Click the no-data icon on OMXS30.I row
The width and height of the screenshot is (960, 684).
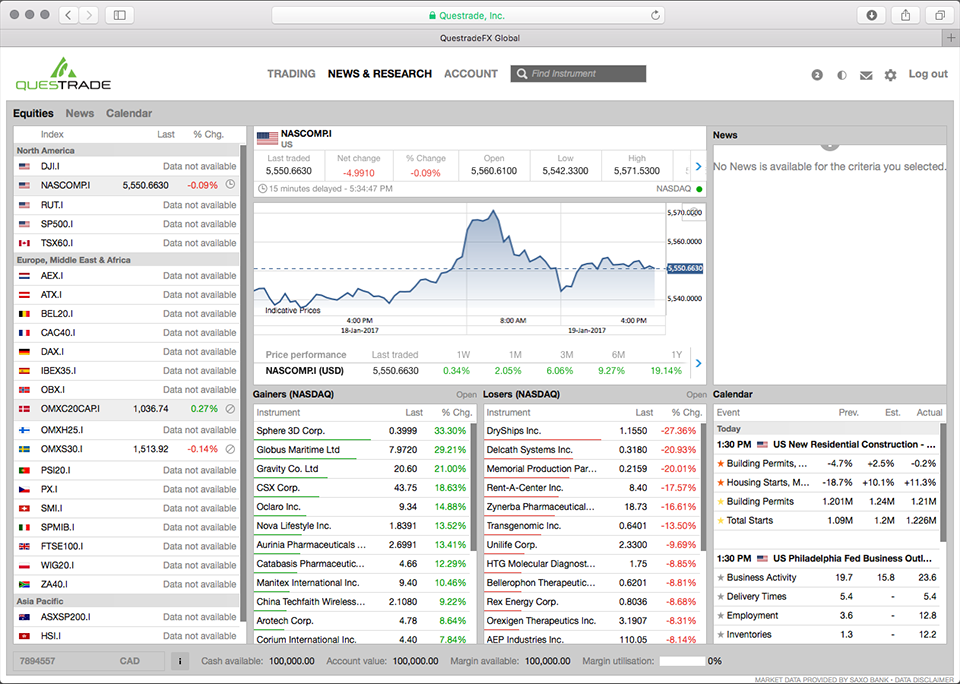click(230, 449)
